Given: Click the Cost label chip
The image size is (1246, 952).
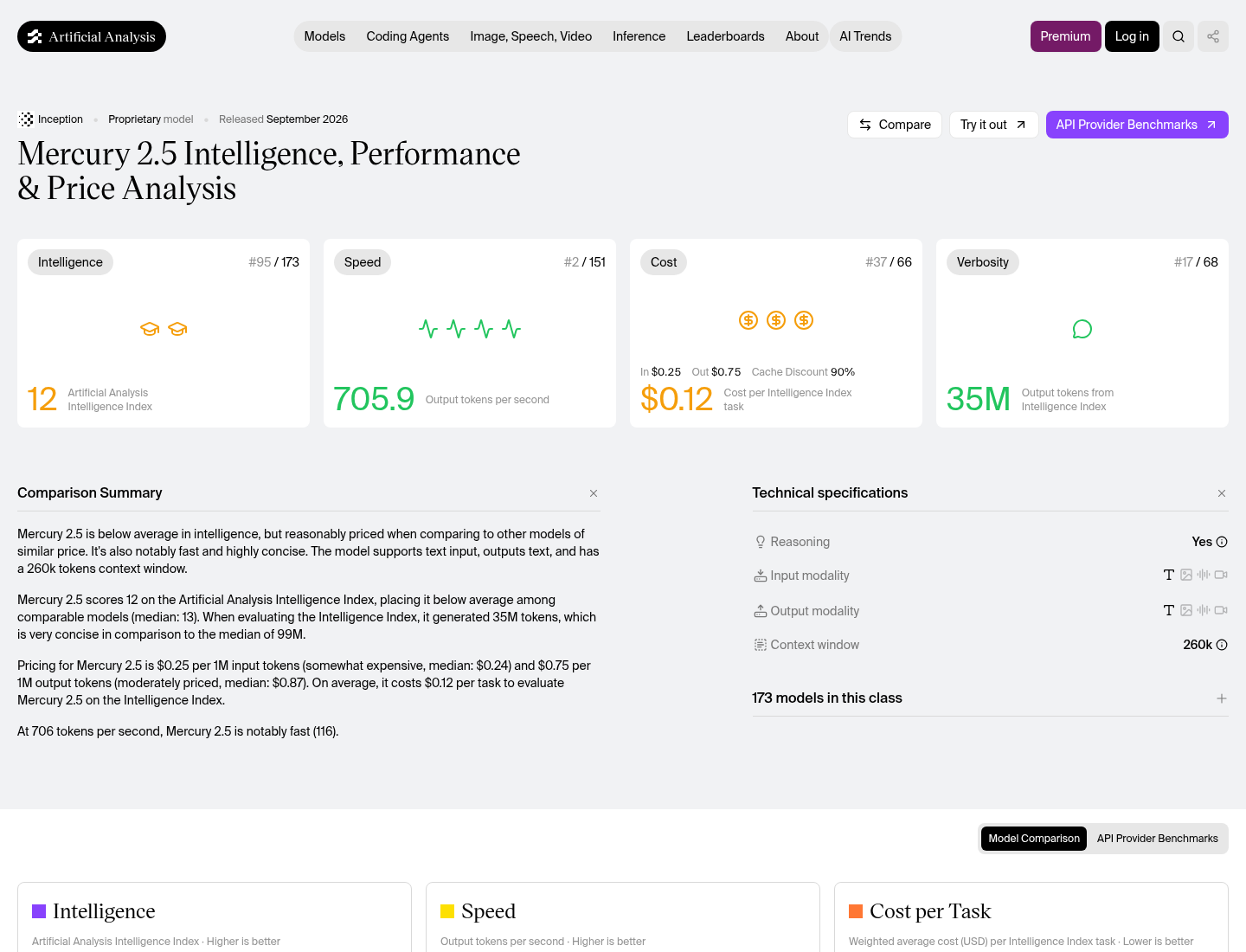Looking at the screenshot, I should (664, 262).
